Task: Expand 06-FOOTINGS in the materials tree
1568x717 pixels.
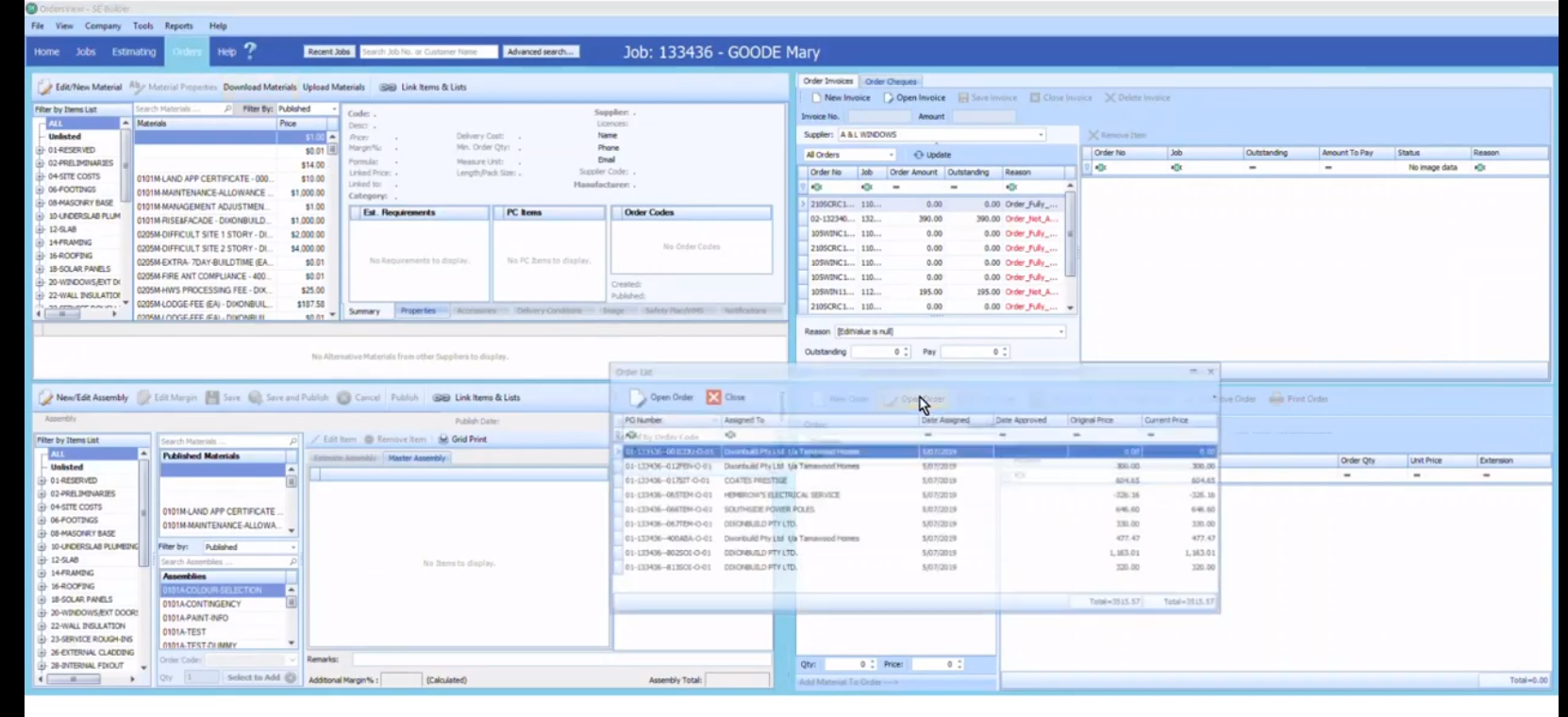Action: [41, 190]
